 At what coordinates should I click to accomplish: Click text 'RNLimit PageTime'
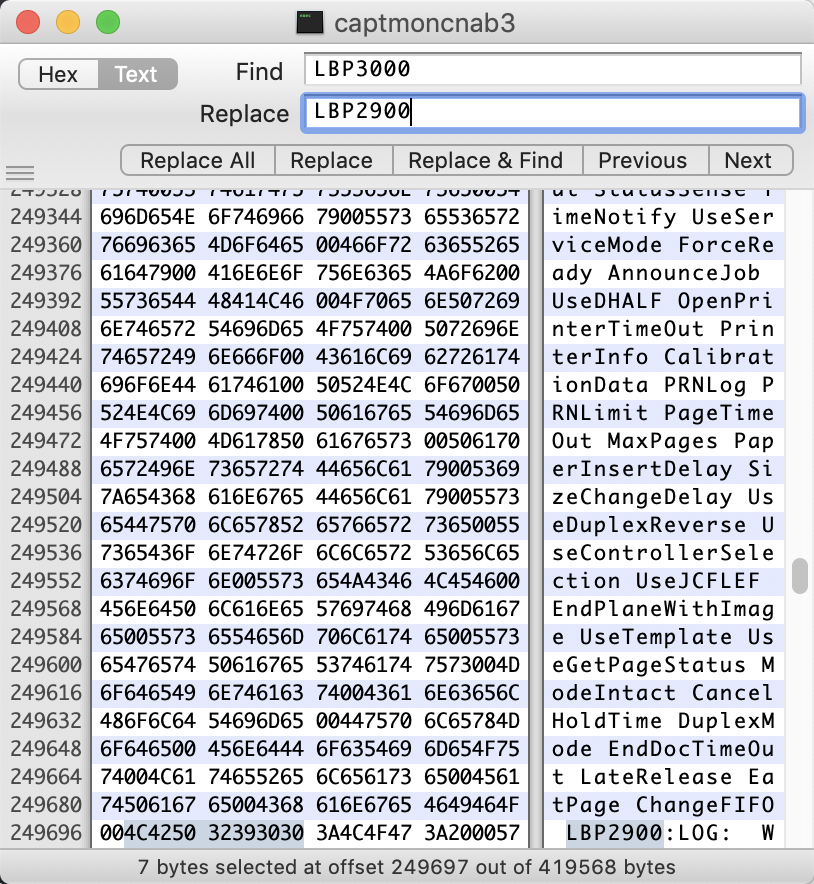[662, 413]
